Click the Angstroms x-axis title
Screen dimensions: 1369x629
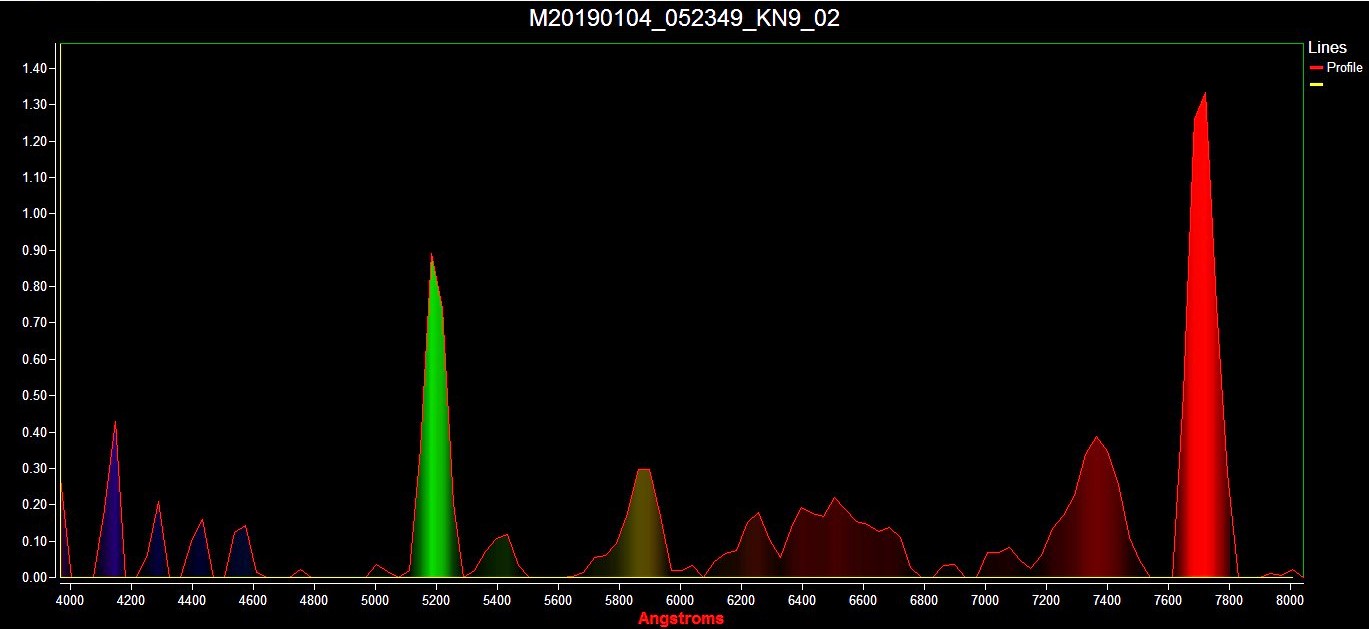[681, 619]
